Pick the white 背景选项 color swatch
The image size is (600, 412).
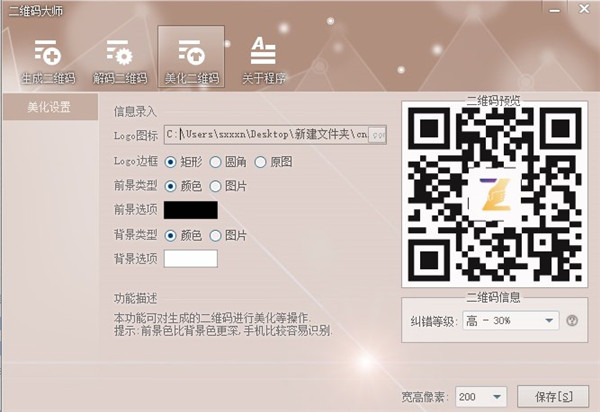click(191, 259)
